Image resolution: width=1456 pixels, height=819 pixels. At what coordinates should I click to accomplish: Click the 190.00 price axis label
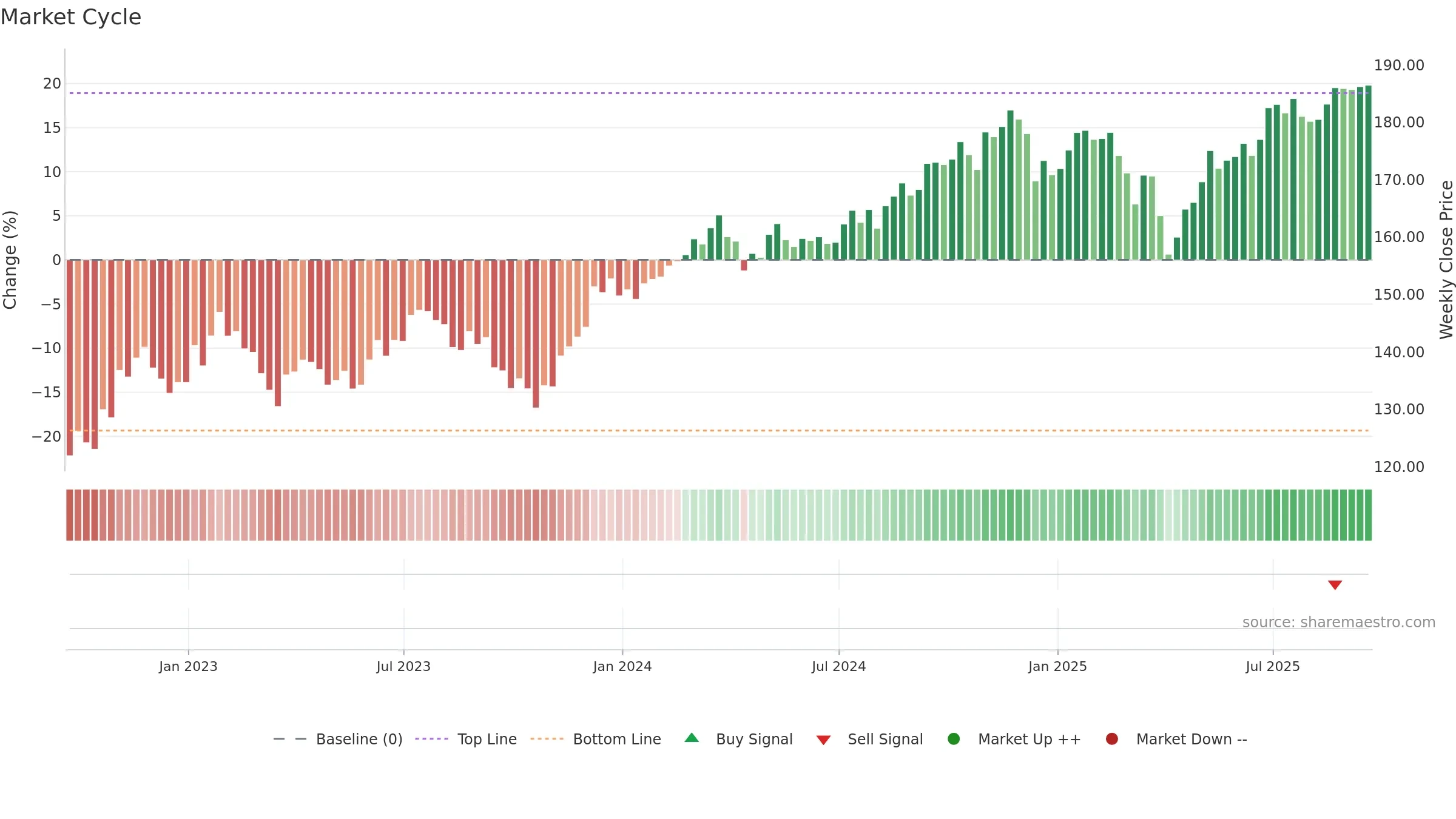click(x=1399, y=66)
